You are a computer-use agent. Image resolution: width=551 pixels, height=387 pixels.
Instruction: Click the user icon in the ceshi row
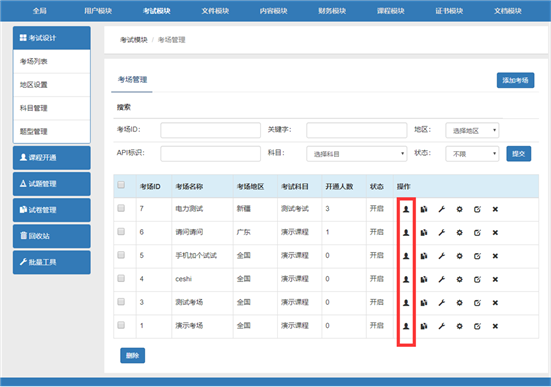coord(406,279)
